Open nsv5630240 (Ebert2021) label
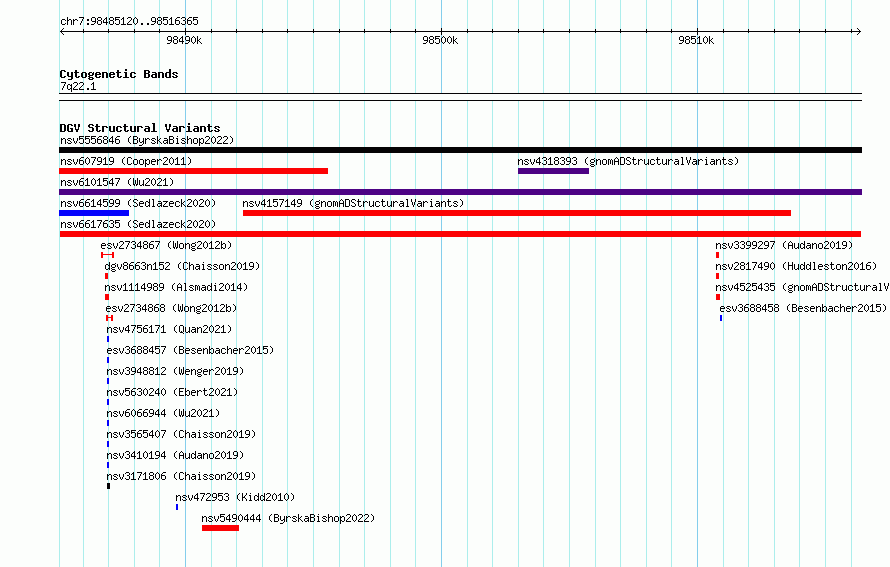The height and width of the screenshot is (567, 890). click(x=172, y=392)
